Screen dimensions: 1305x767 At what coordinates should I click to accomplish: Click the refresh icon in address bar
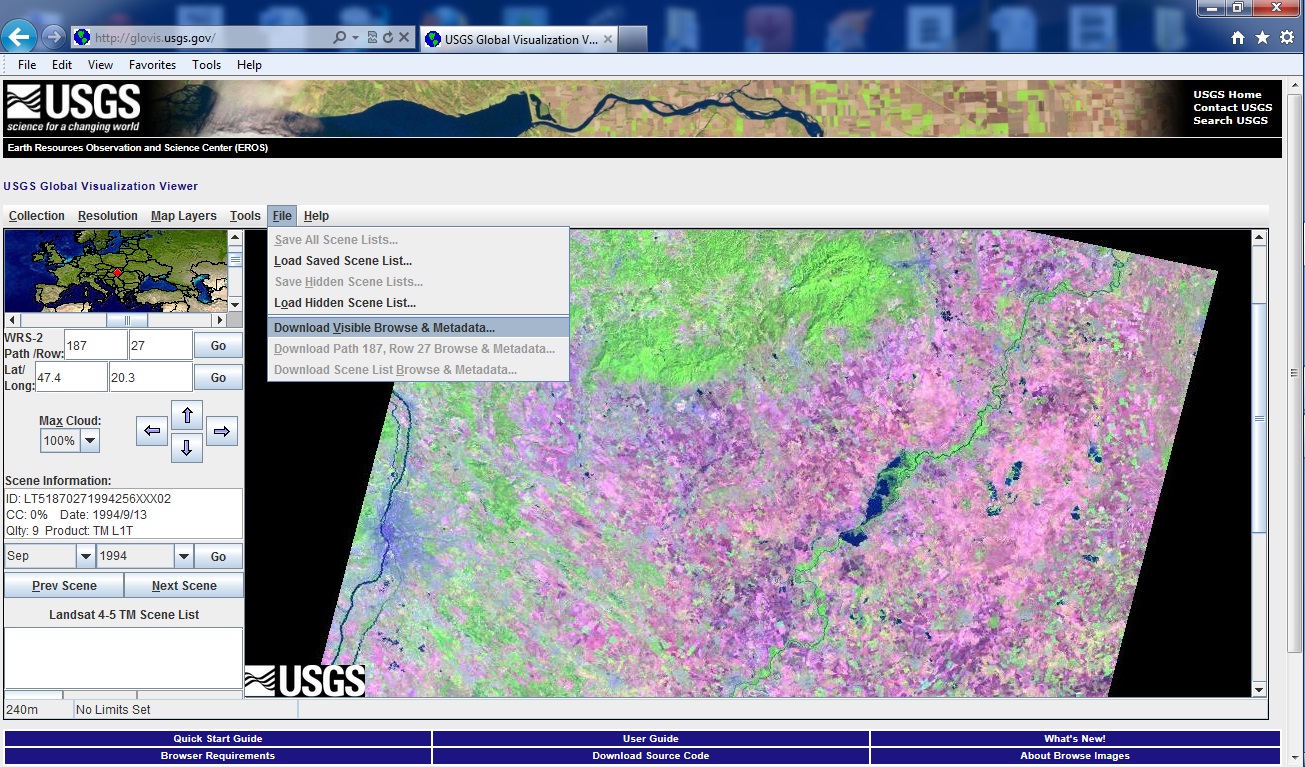pos(388,38)
